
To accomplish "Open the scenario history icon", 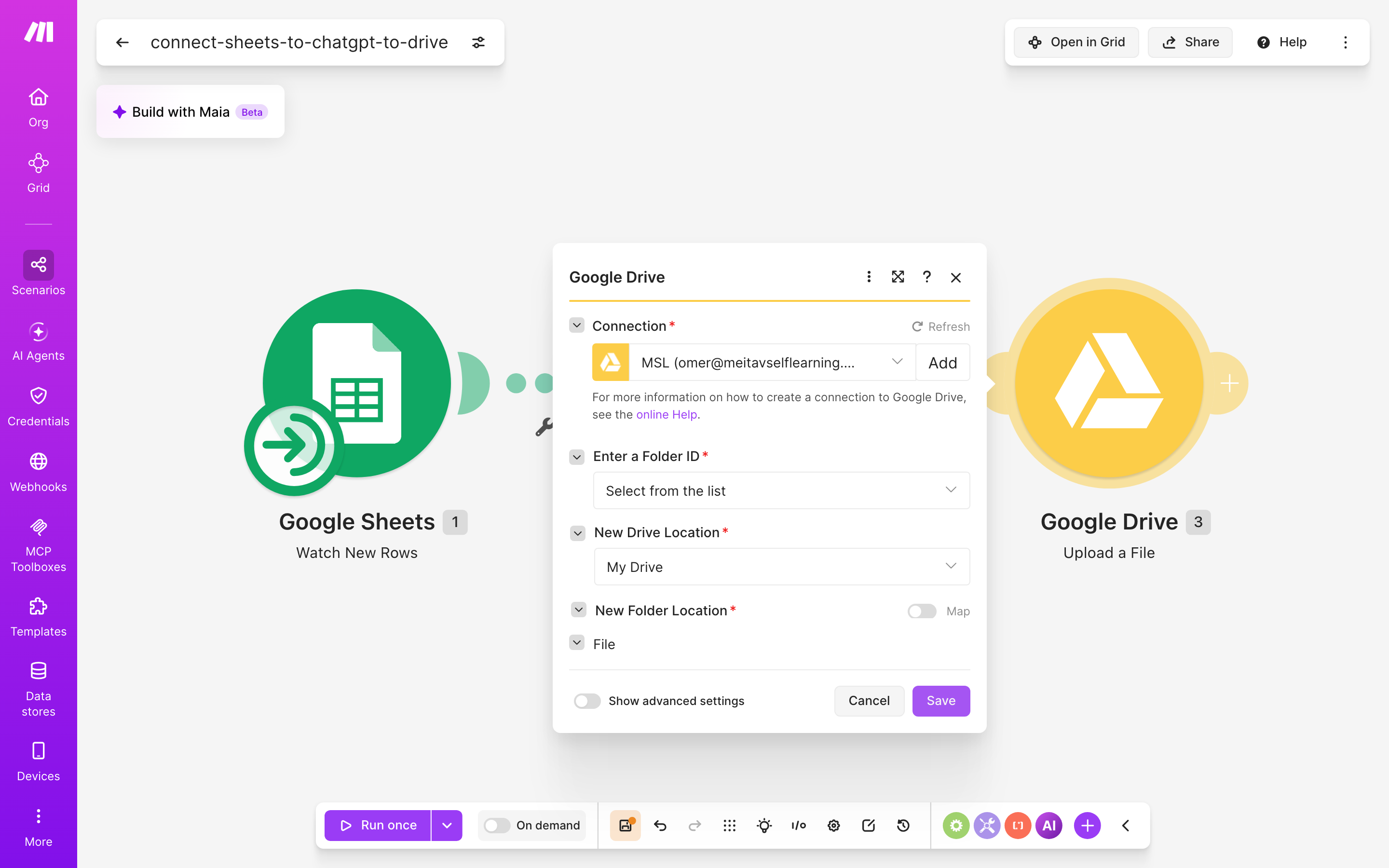I will 903,826.
